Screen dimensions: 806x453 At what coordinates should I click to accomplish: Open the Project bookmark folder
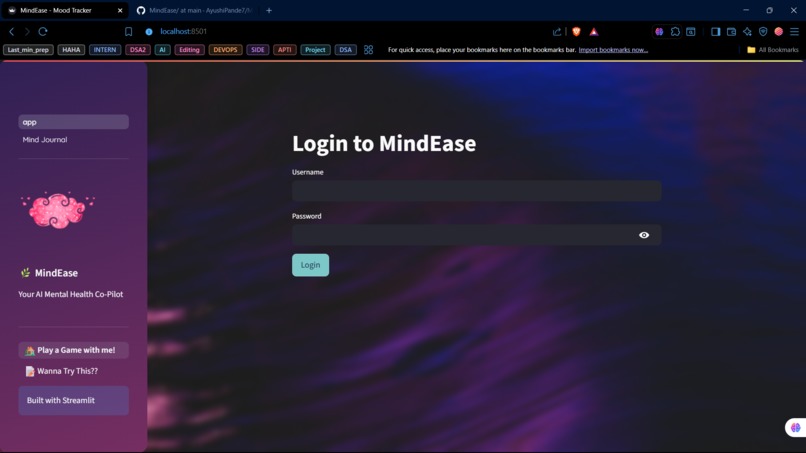pyautogui.click(x=315, y=50)
